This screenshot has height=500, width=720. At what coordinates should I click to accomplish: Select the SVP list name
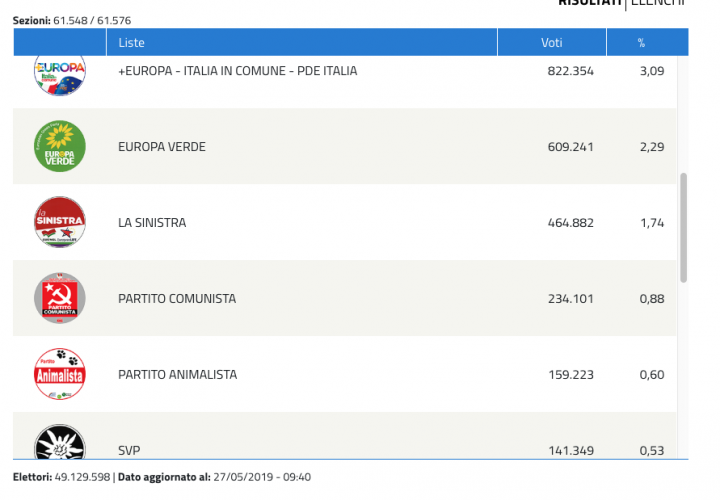[x=128, y=451]
